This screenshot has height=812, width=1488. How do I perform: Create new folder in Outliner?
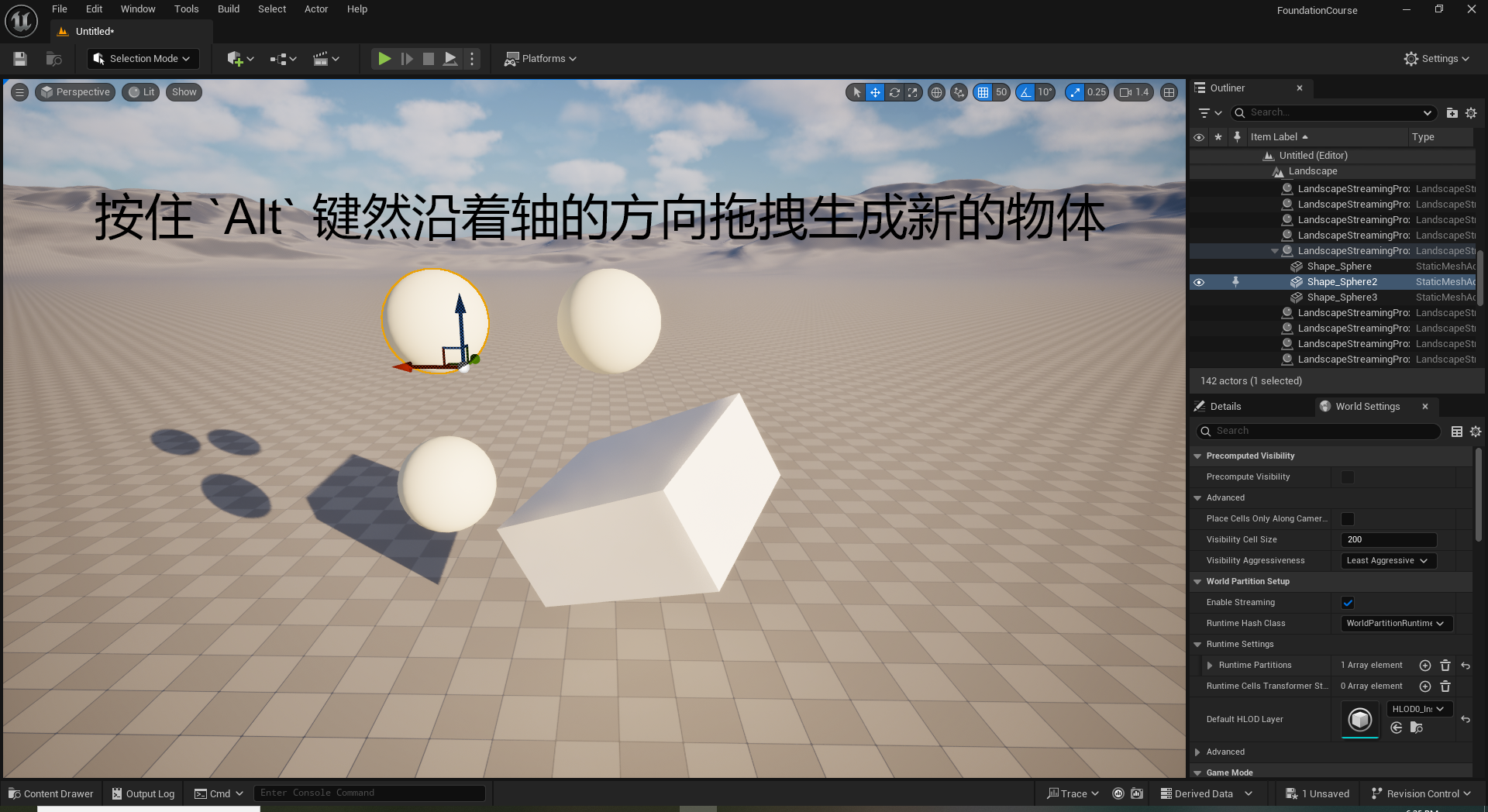[x=1452, y=113]
